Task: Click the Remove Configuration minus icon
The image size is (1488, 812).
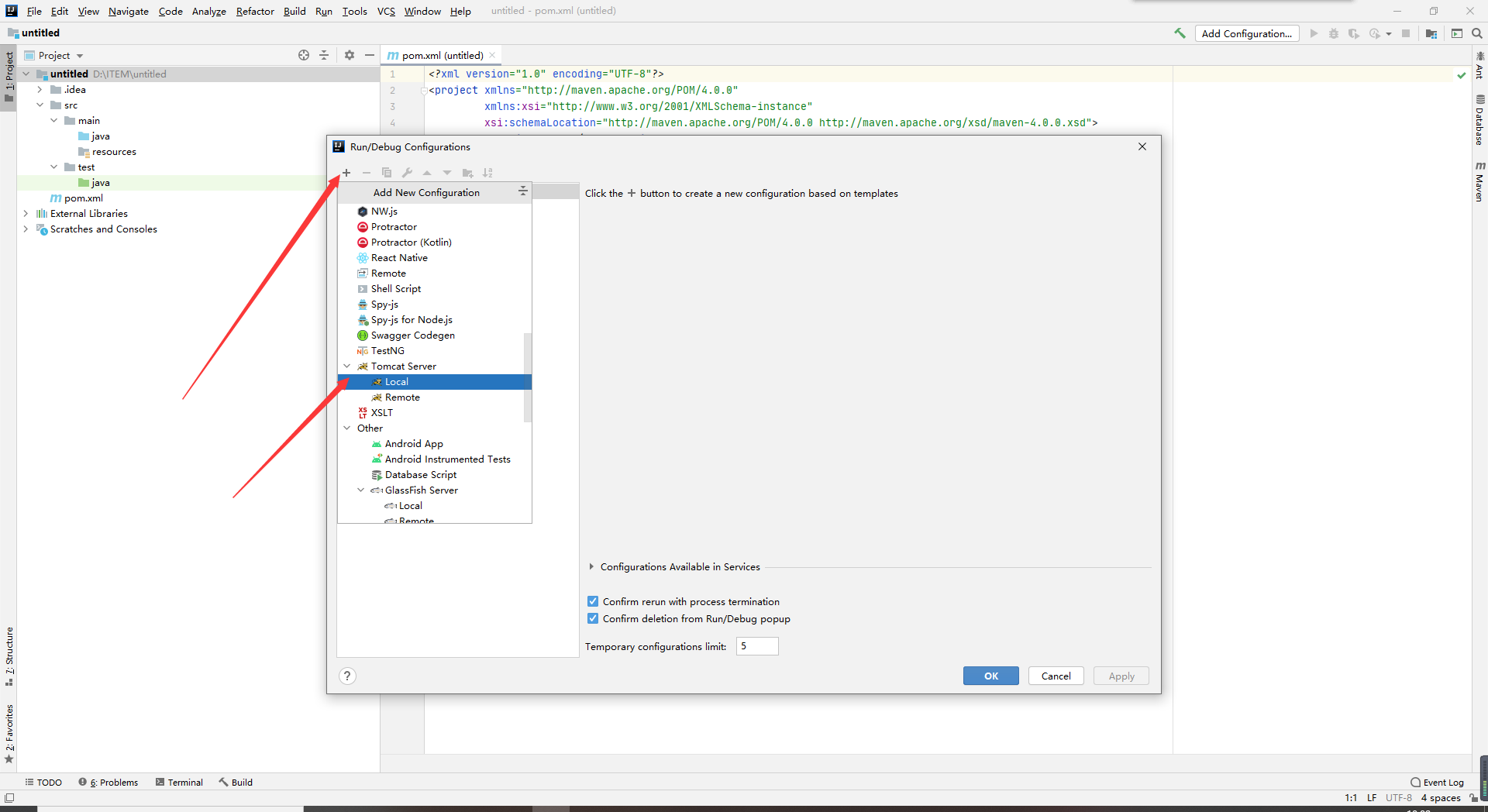Action: 367,173
